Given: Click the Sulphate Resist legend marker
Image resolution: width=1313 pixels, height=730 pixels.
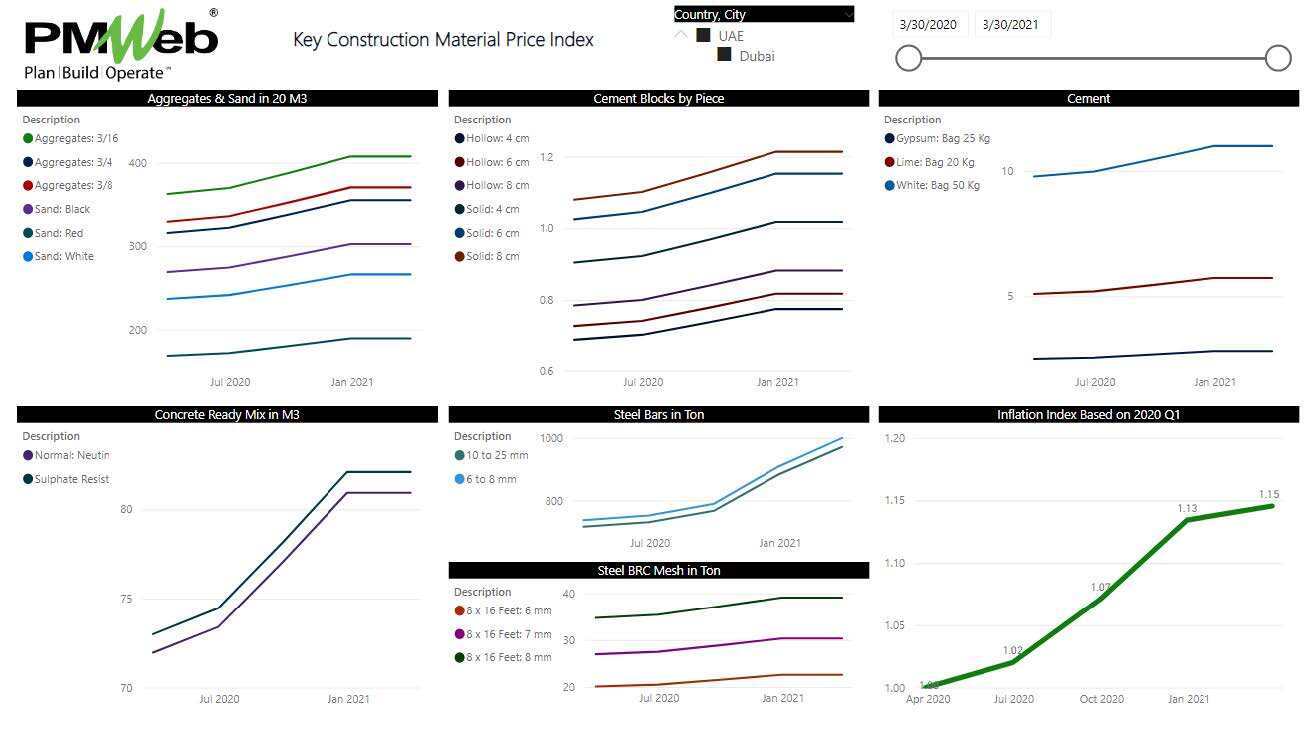Looking at the screenshot, I should (x=28, y=479).
